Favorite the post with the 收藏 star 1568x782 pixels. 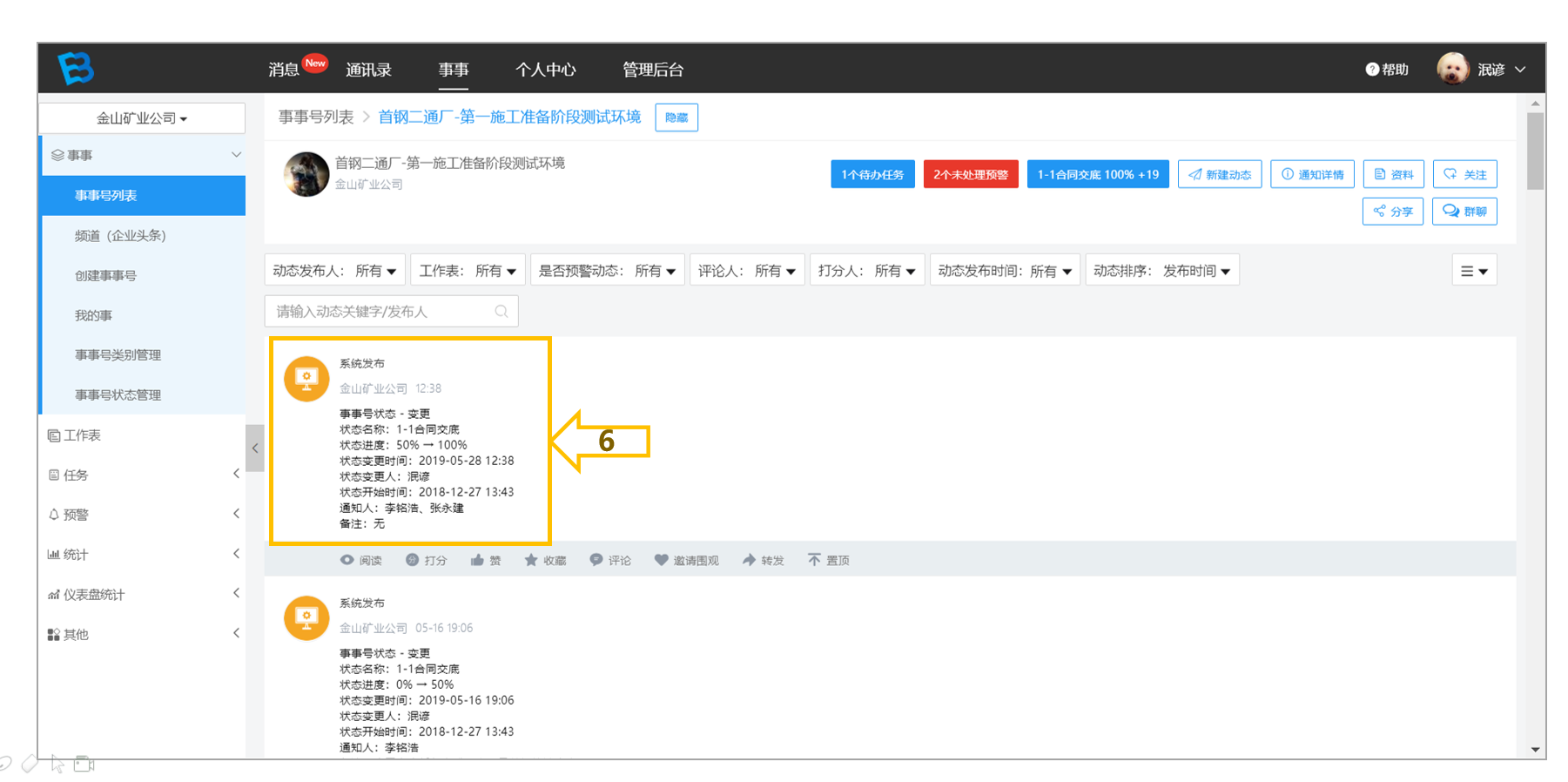[x=531, y=560]
